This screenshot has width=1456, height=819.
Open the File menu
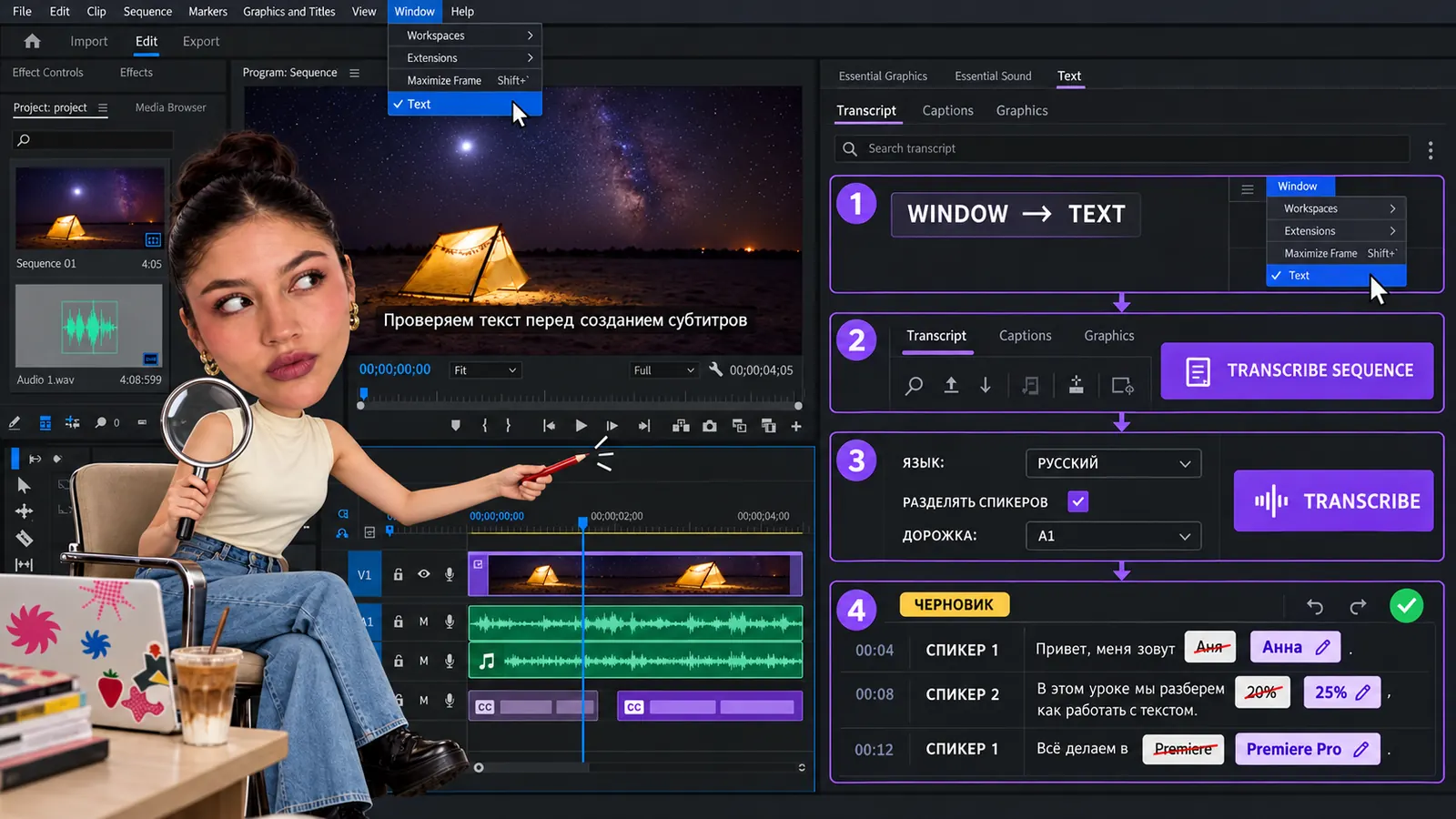pyautogui.click(x=22, y=11)
